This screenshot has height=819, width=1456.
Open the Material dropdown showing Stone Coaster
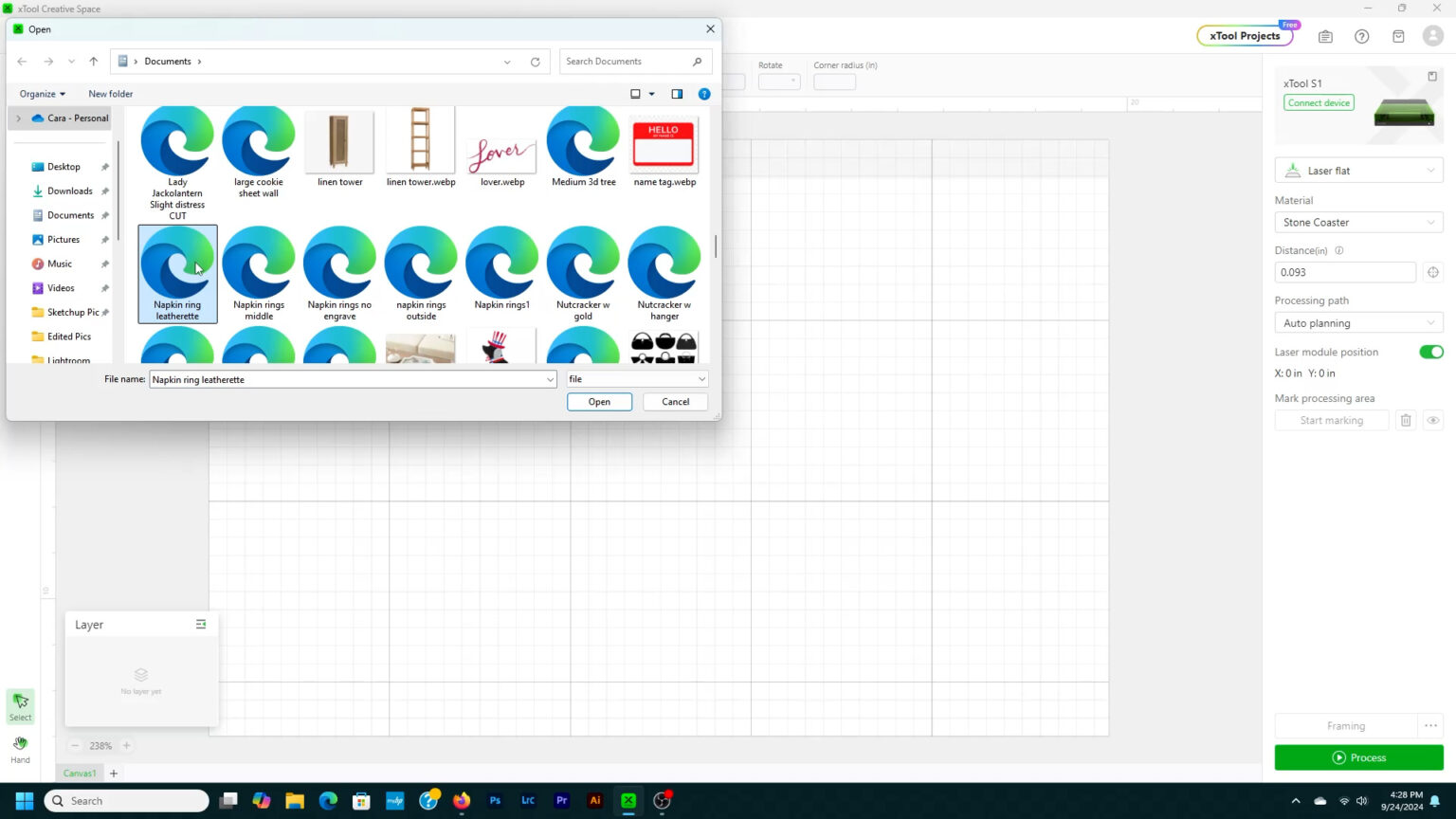click(x=1357, y=222)
